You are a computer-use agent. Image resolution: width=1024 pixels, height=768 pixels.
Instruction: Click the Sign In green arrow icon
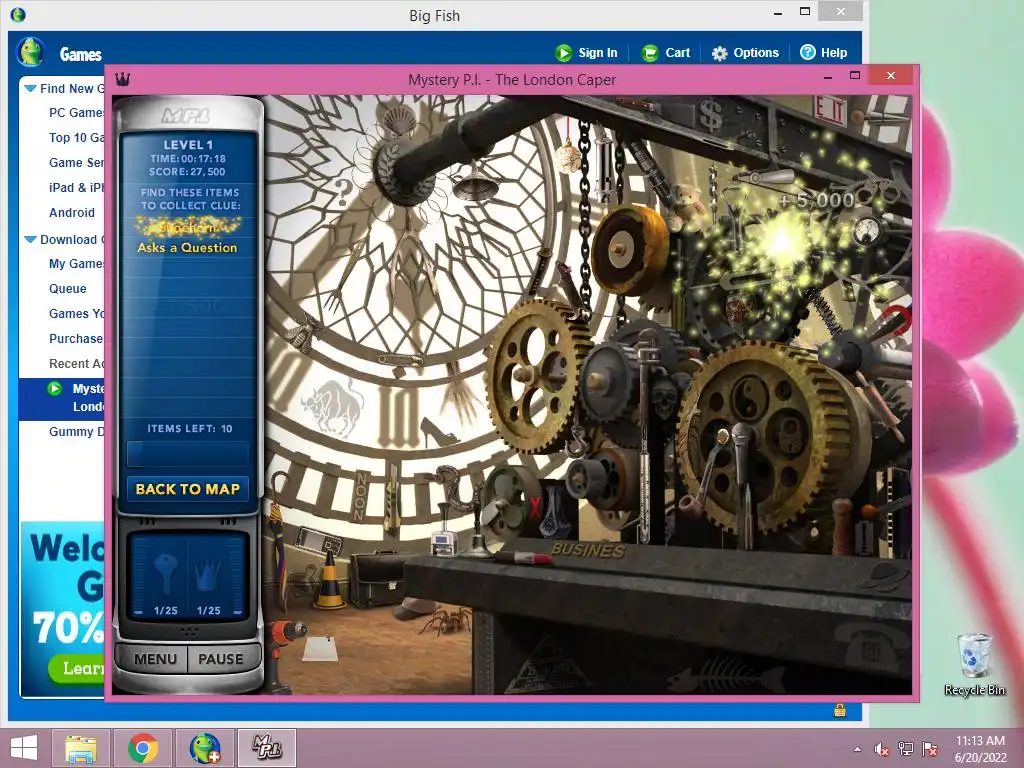click(x=563, y=53)
